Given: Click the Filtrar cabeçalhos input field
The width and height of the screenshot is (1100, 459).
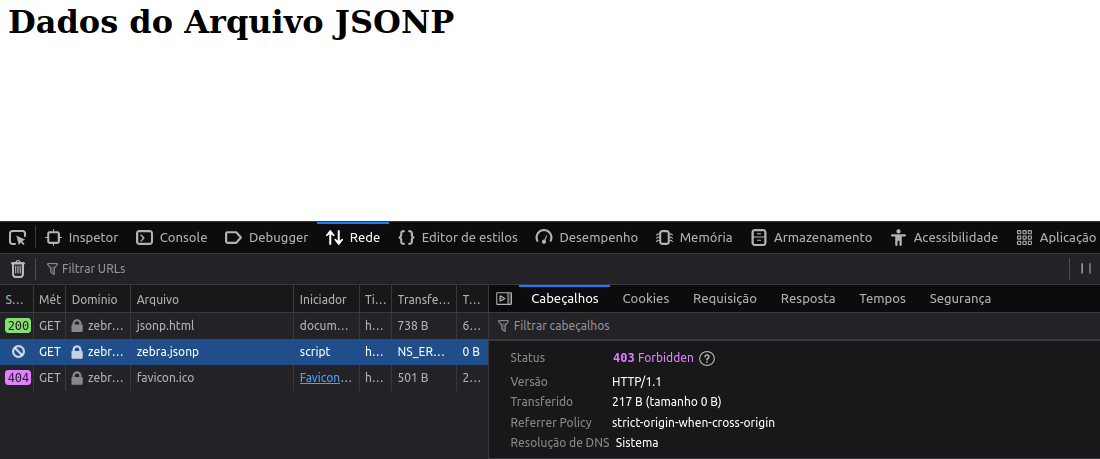Looking at the screenshot, I should click(700, 326).
